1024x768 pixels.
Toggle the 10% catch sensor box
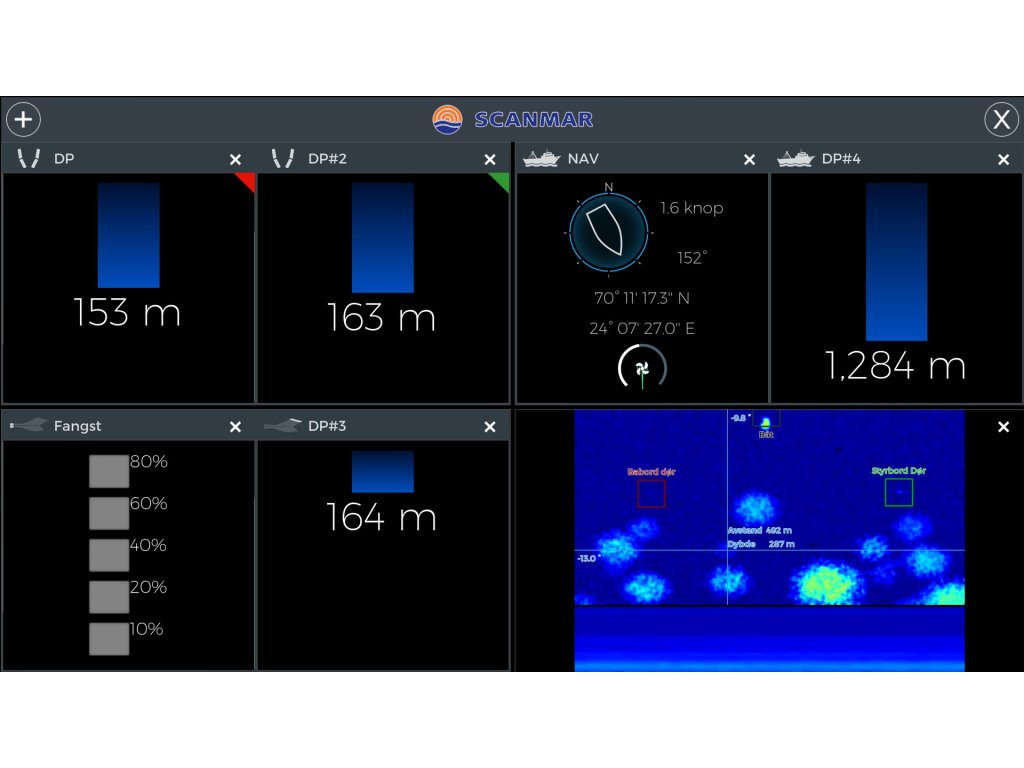pos(109,639)
